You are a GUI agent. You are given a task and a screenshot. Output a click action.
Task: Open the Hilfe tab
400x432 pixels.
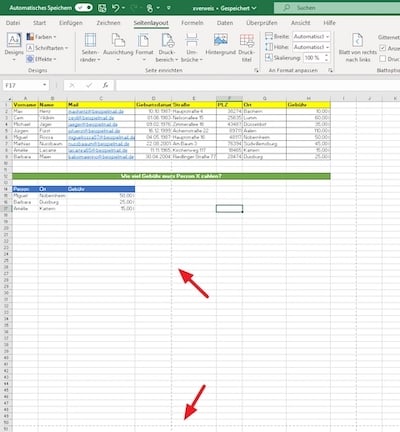[x=329, y=23]
